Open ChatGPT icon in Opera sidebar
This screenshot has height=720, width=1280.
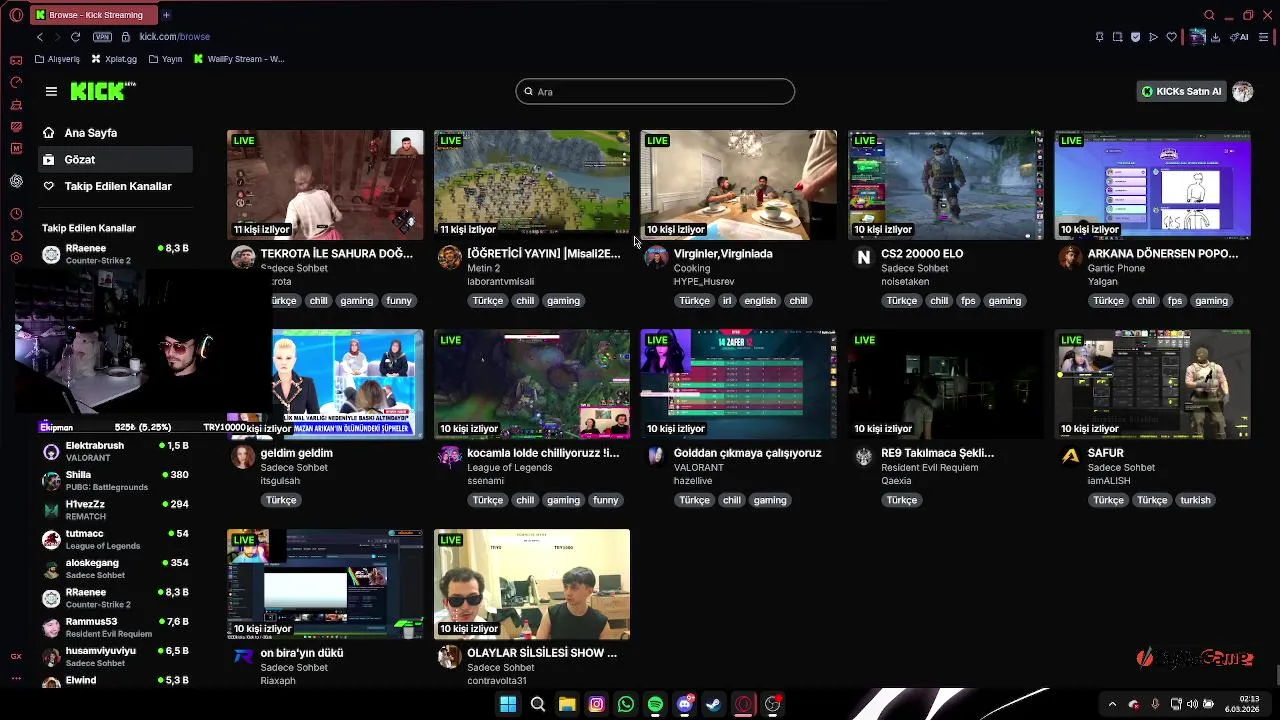(x=16, y=181)
